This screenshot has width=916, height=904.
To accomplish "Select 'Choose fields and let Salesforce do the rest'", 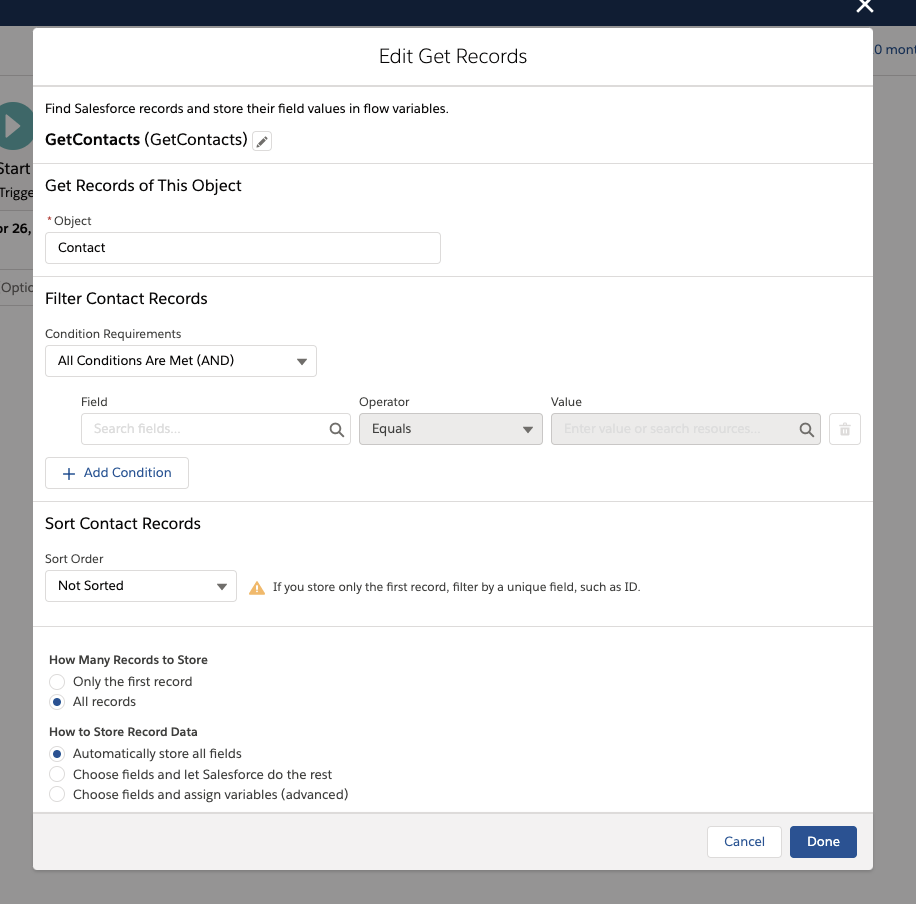I will [x=57, y=775].
